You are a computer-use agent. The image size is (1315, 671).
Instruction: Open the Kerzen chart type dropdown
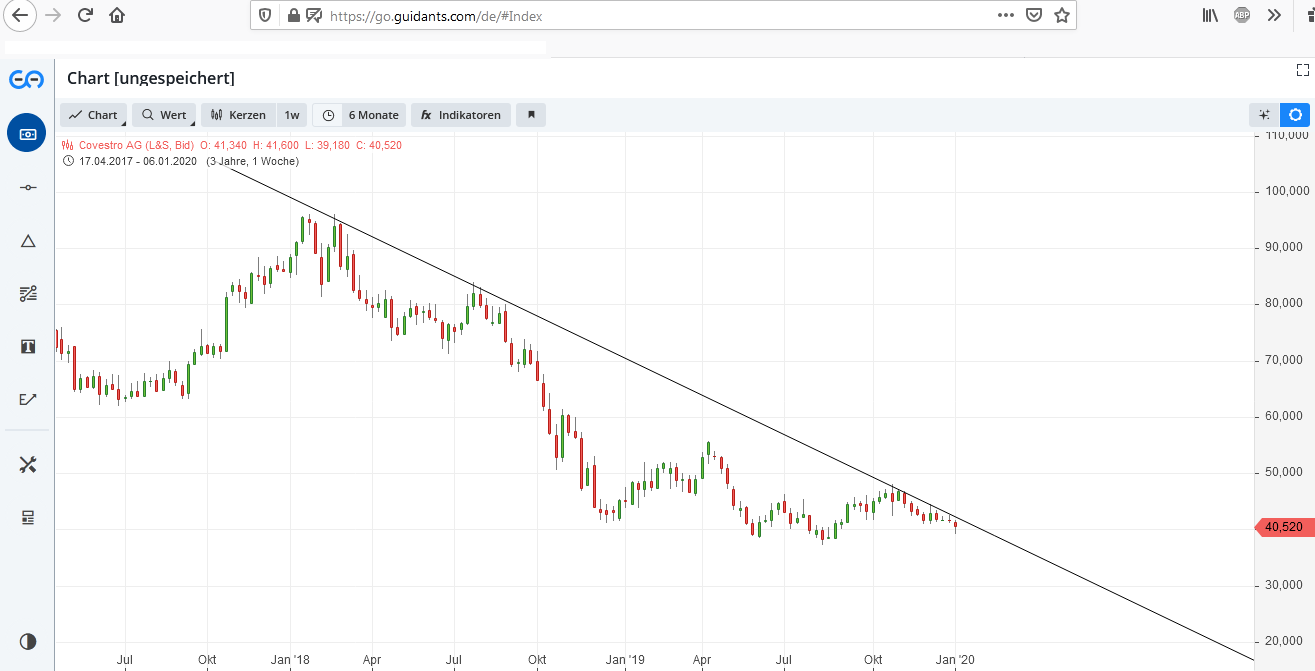coord(239,115)
